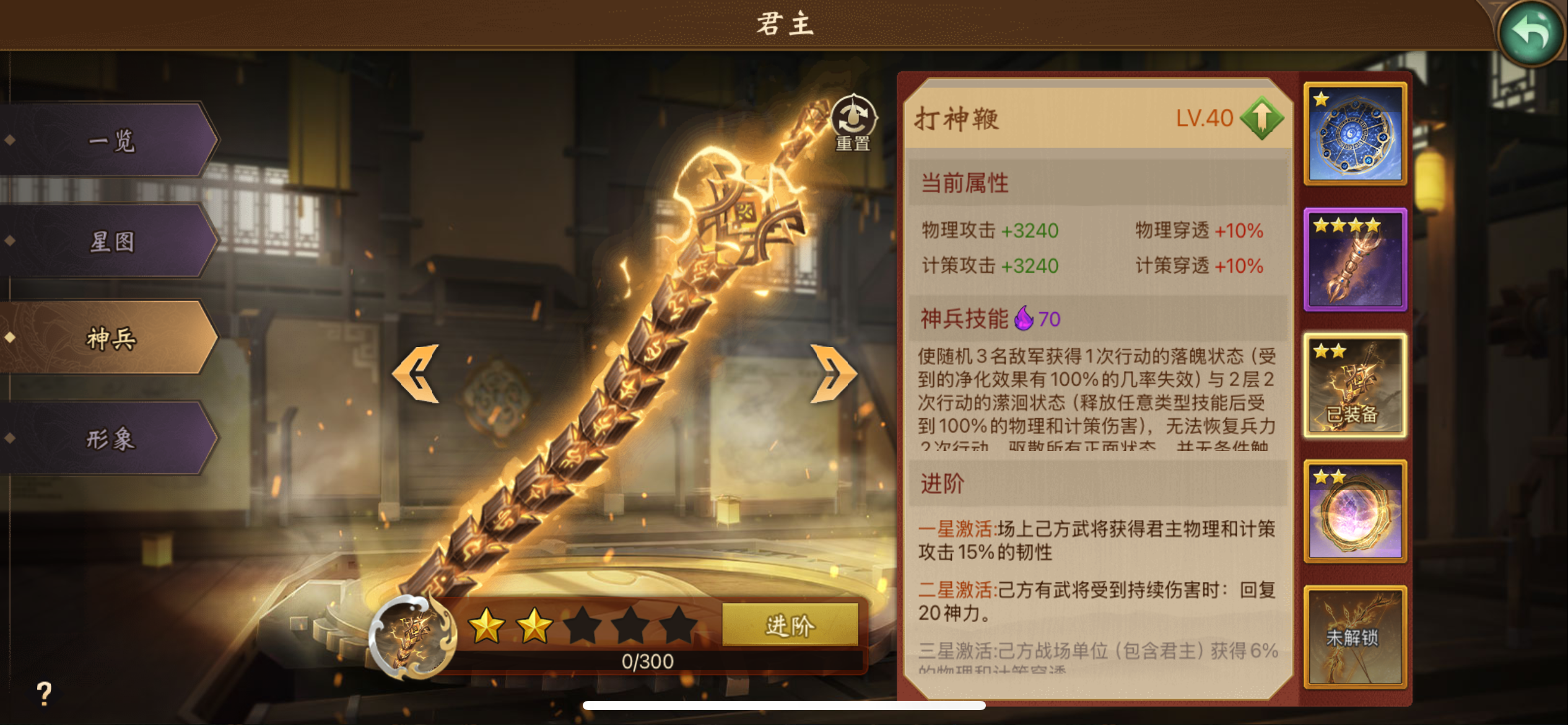Tap the 0/300 progress bar

(x=648, y=661)
